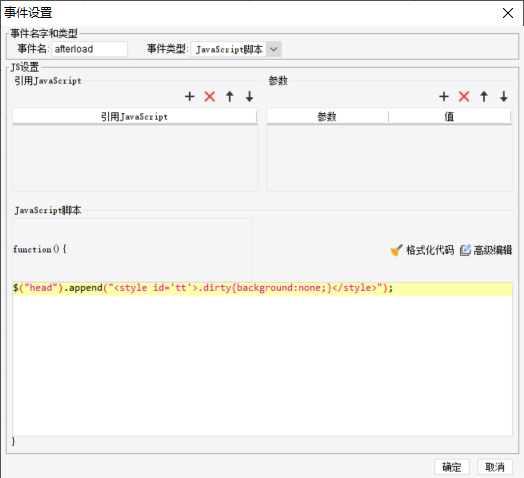
Task: Click the 值 column header
Action: point(449,117)
